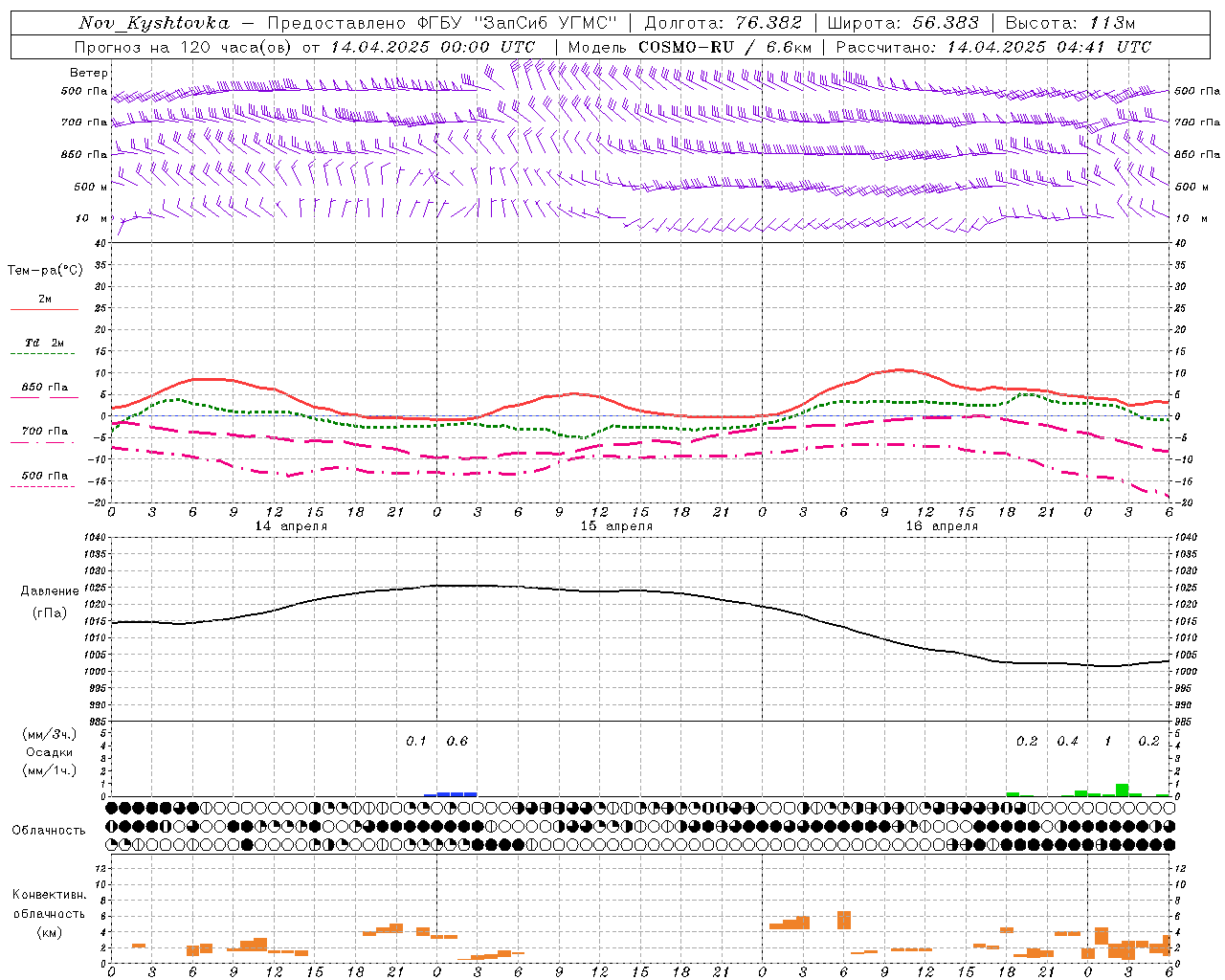Click the model label COSMO-RU / 6.6км

pos(724,47)
